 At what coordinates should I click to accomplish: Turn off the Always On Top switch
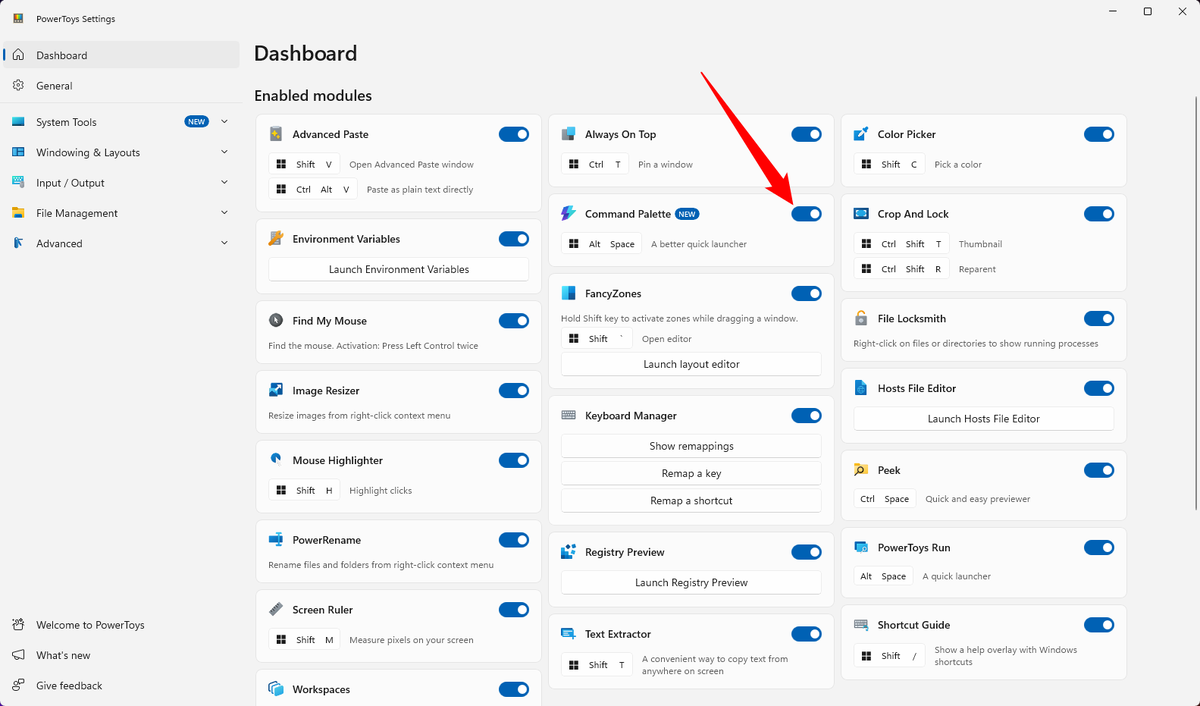click(806, 134)
